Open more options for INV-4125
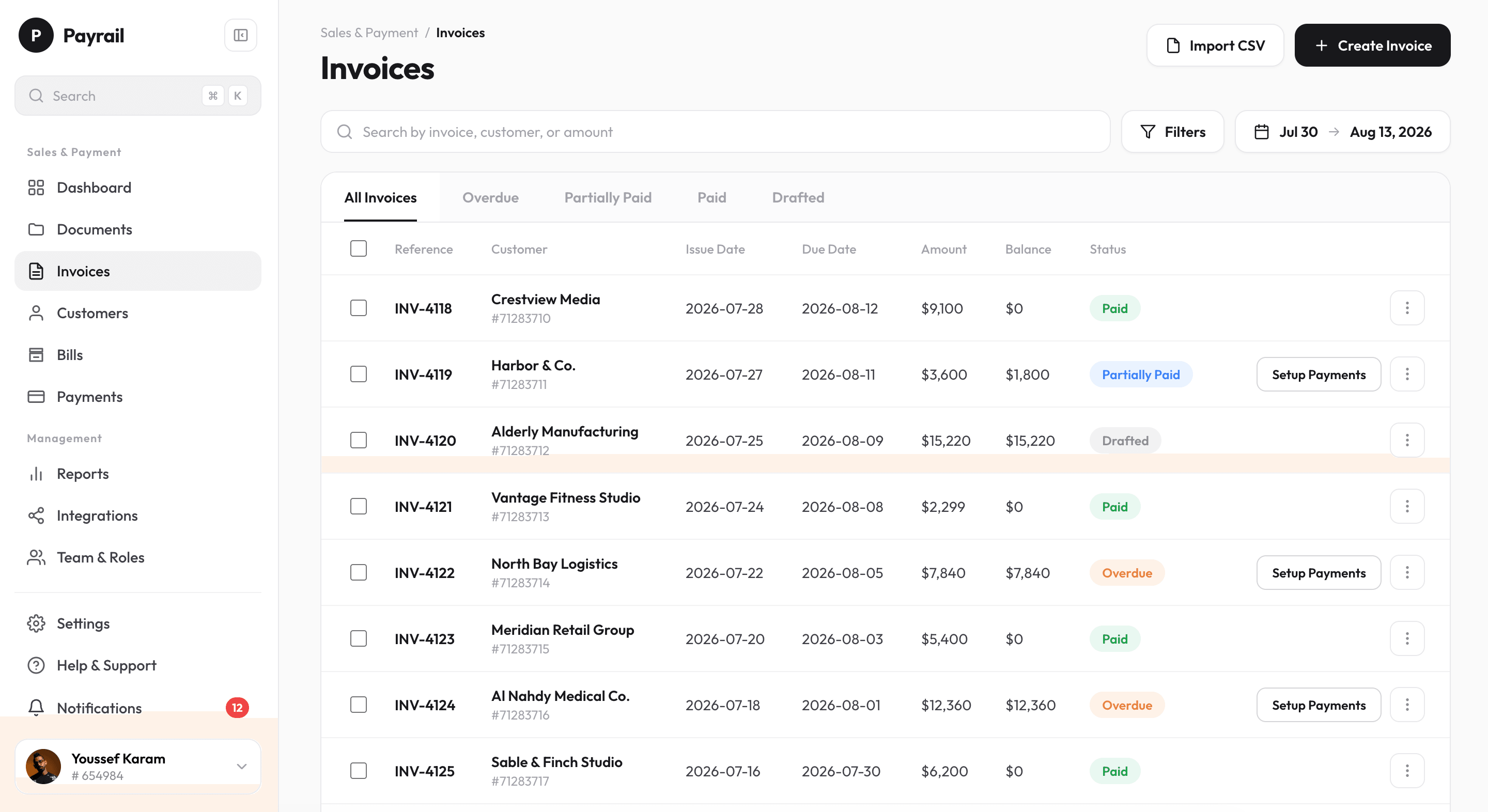This screenshot has height=812, width=1488. [1407, 771]
